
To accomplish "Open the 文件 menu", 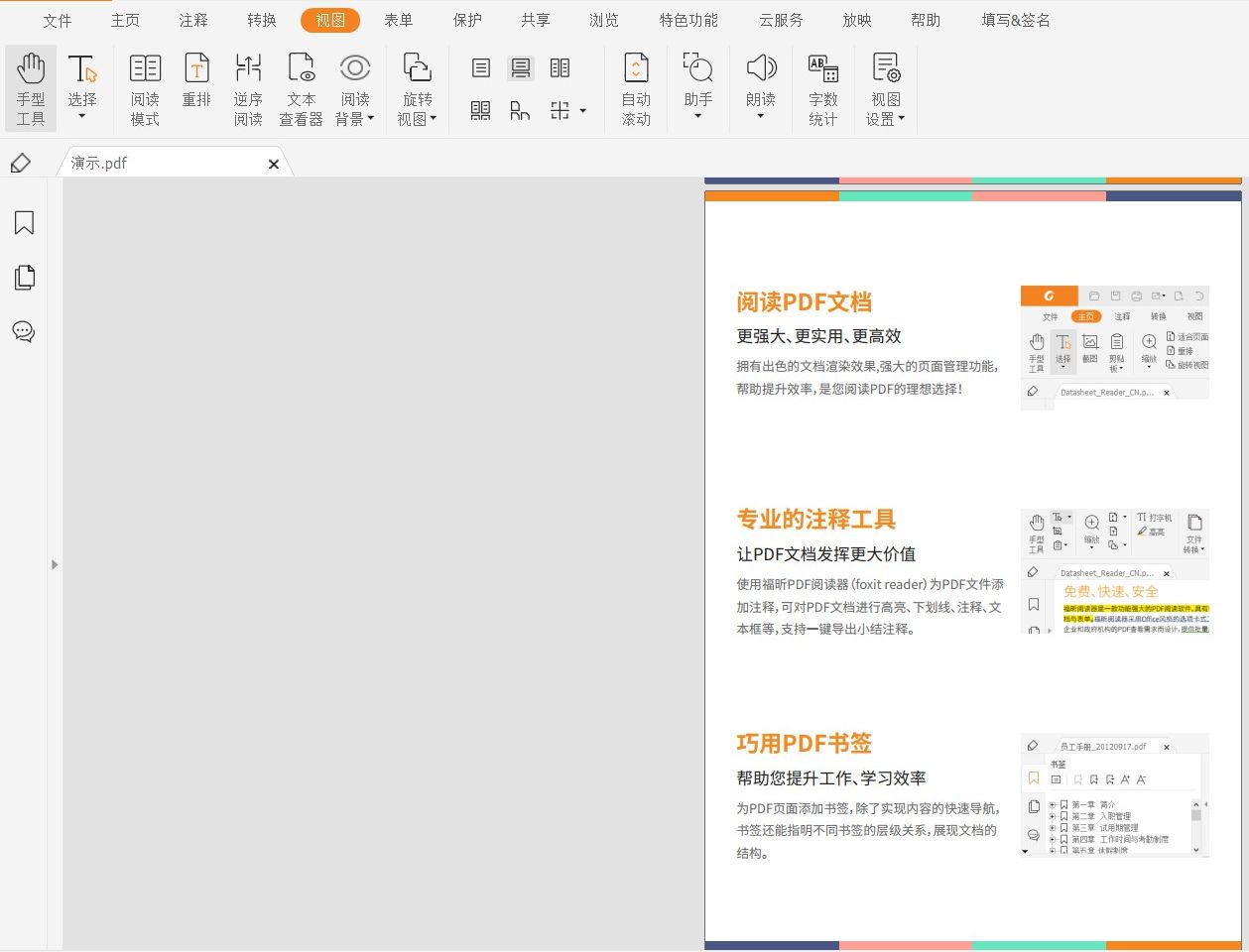I will (x=57, y=19).
